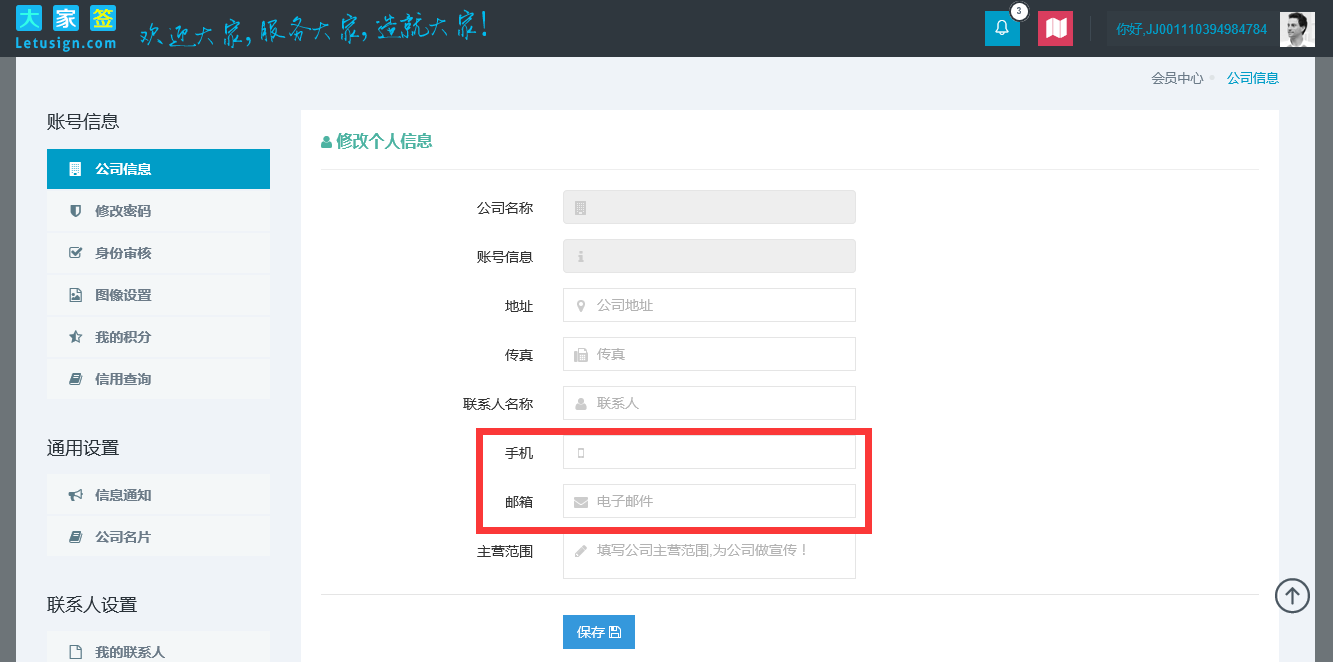The image size is (1333, 662).
Task: Open 修改密码 menu item
Action: tap(158, 211)
